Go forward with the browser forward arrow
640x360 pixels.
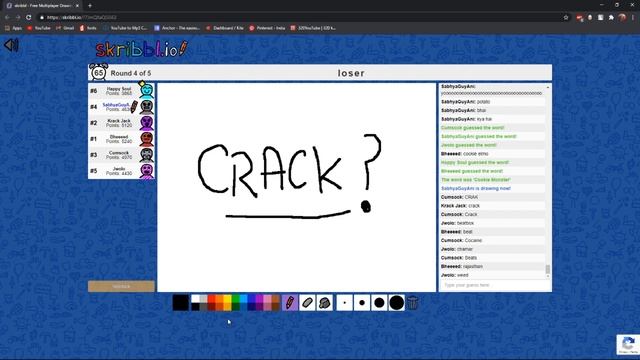tap(18, 17)
